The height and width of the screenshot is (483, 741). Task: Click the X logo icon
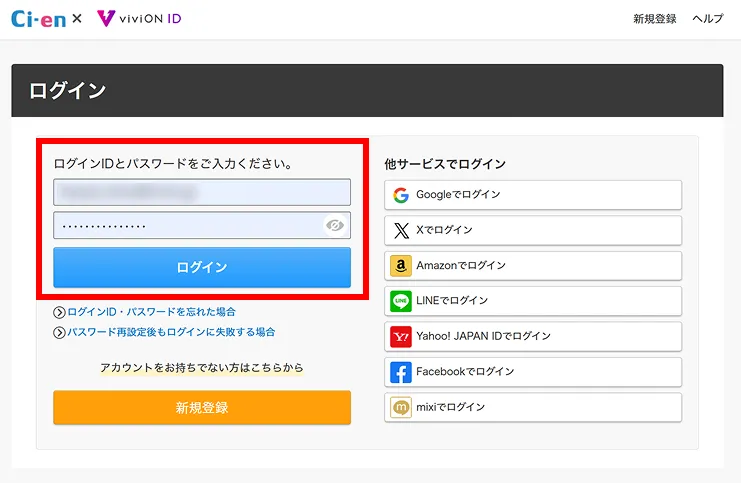(x=401, y=230)
